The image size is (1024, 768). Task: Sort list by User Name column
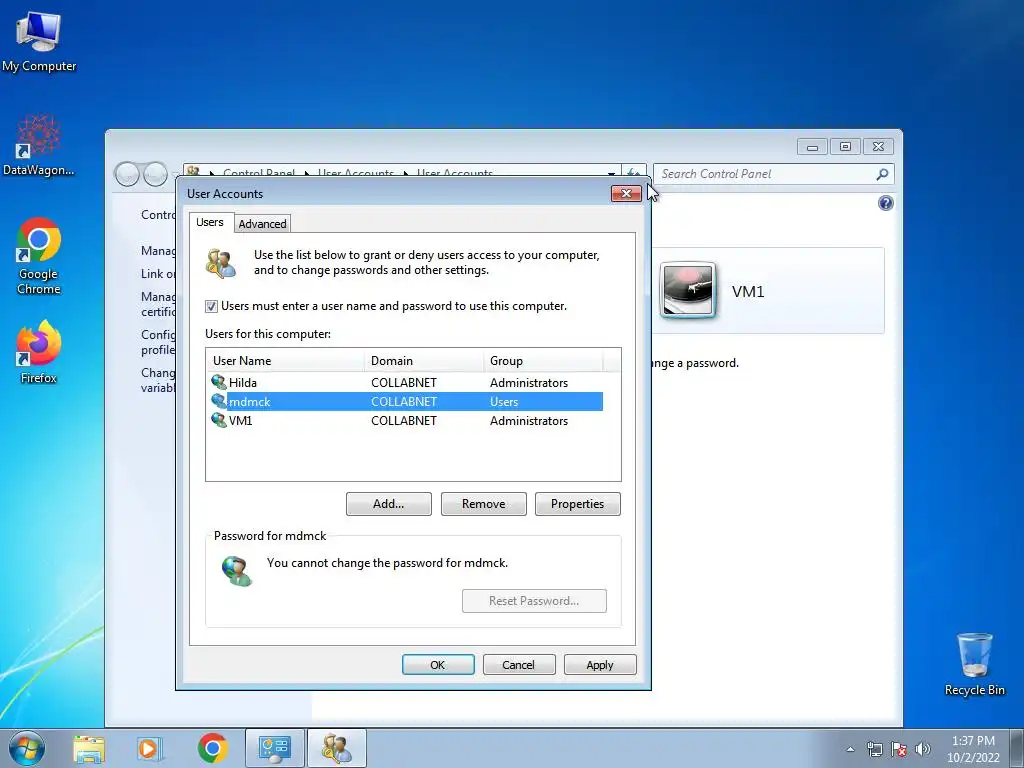[x=285, y=360]
